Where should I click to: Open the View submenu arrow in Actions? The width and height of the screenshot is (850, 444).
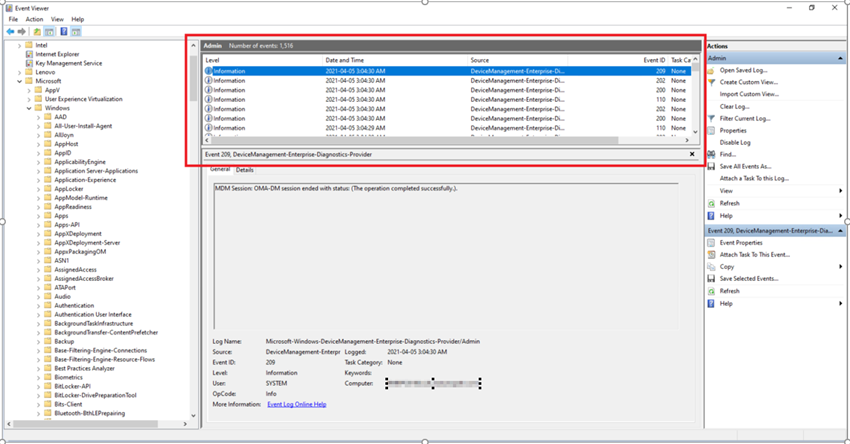840,191
